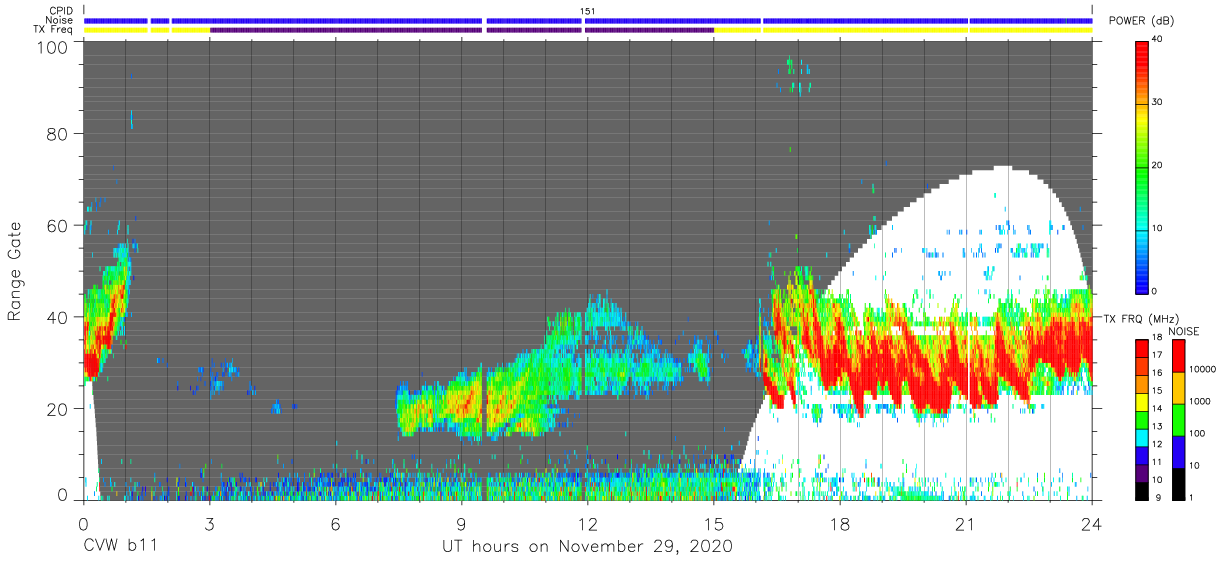Image resolution: width=1228 pixels, height=567 pixels.
Task: Click the 24 hour tick on time axis
Action: (1091, 523)
